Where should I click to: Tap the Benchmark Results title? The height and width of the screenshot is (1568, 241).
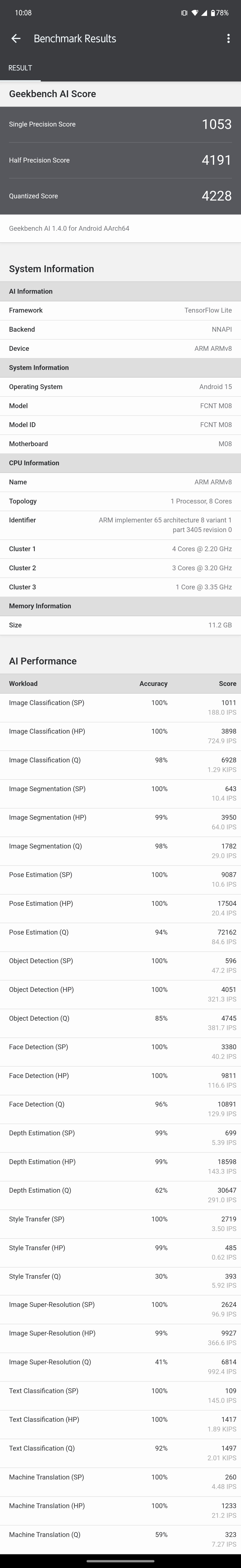(x=75, y=38)
